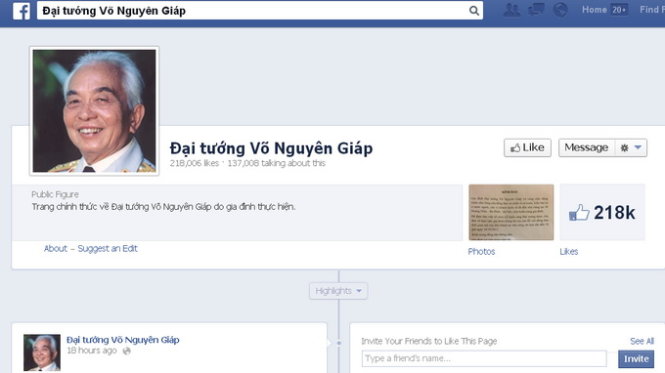
Task: Click the page title Đại tướng Võ Nguyên Giáp
Action: (x=271, y=148)
